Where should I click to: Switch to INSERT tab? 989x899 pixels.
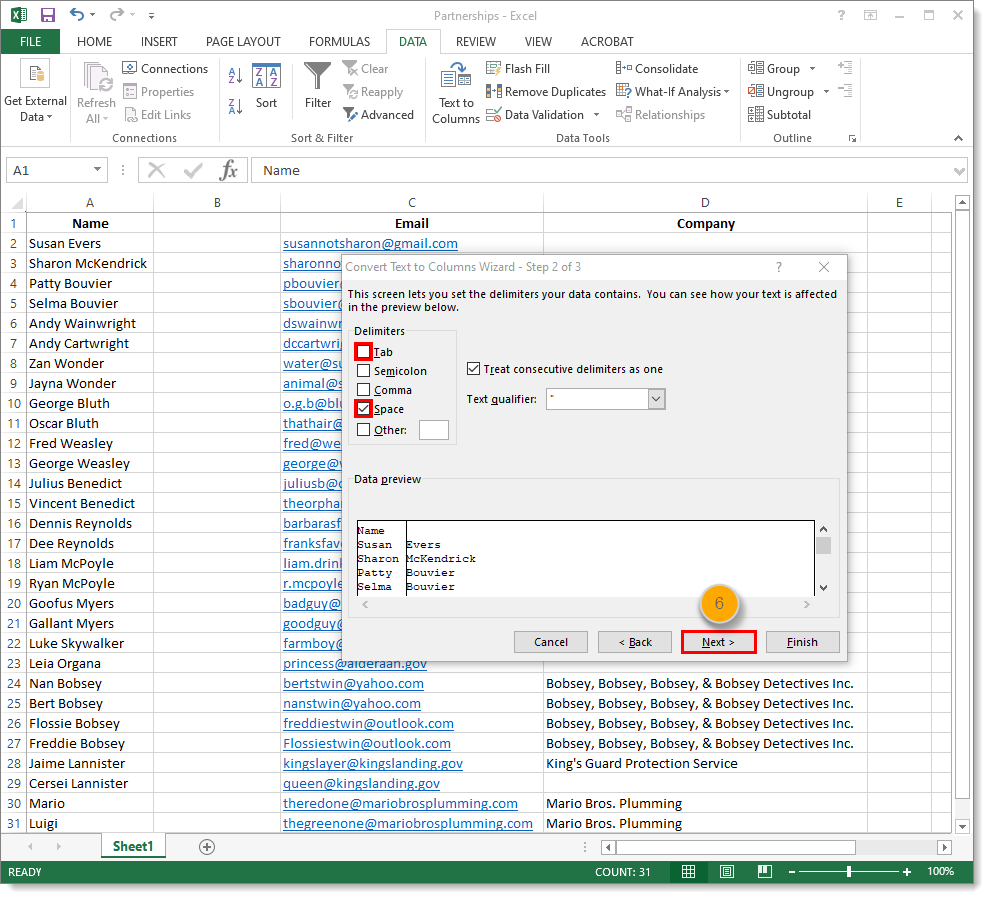tap(159, 42)
